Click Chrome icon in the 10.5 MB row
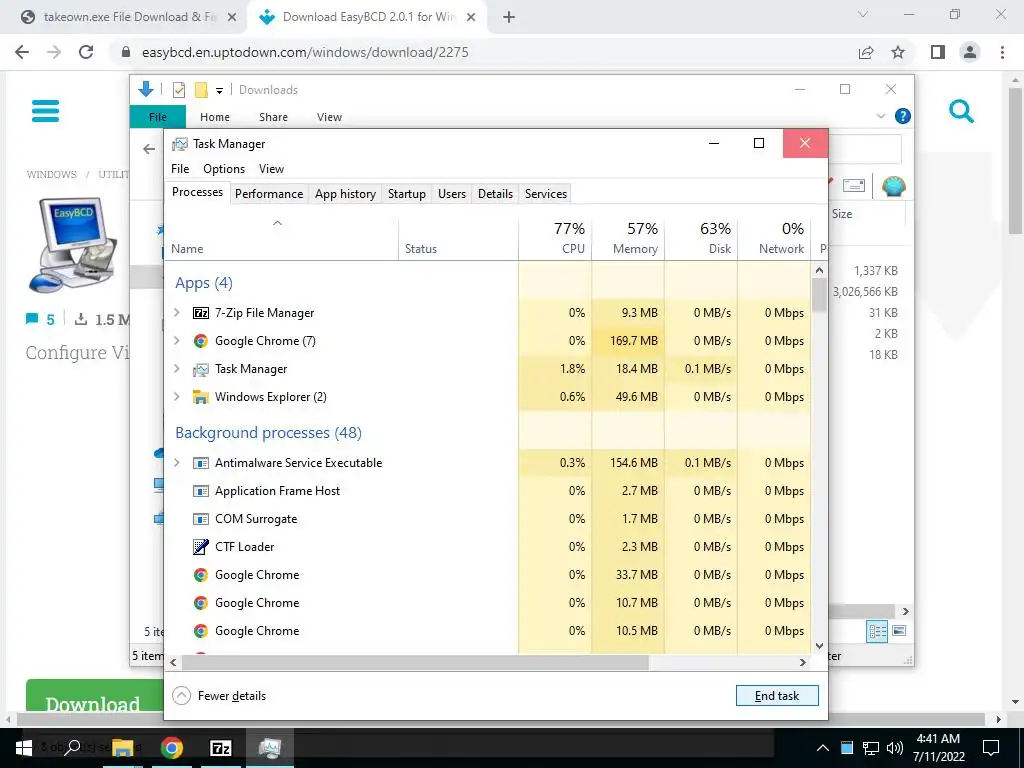This screenshot has width=1024, height=768. tap(200, 631)
